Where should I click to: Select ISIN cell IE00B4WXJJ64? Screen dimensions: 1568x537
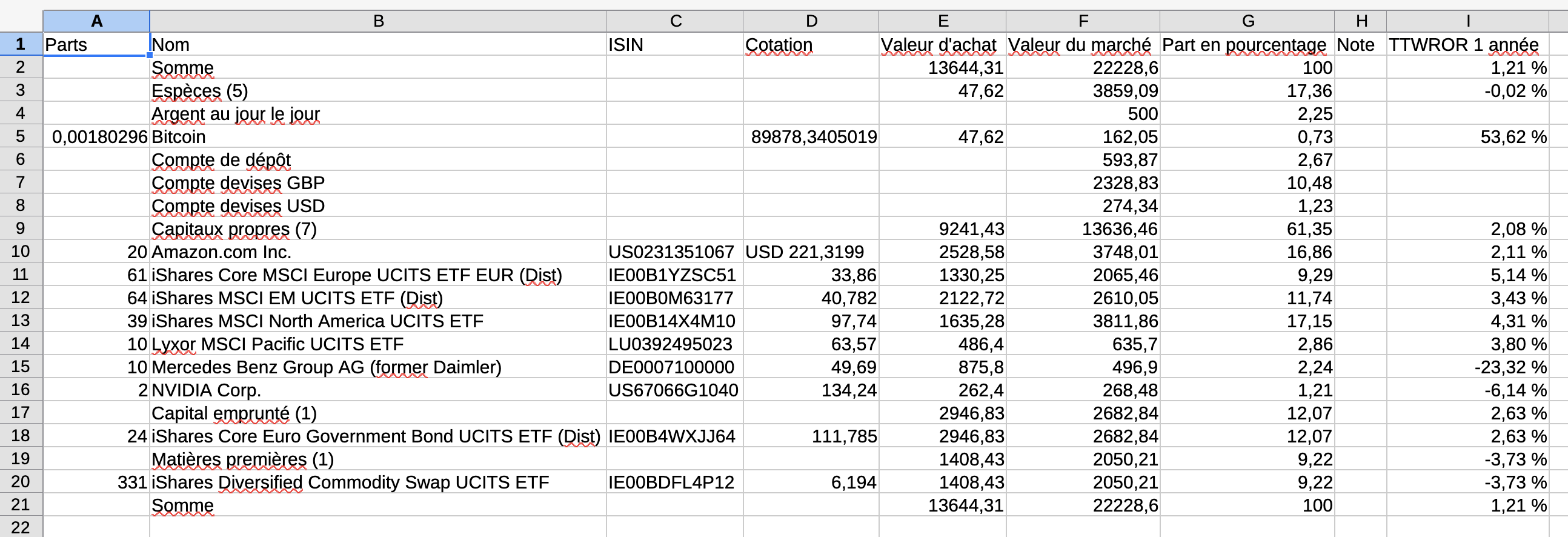click(675, 436)
